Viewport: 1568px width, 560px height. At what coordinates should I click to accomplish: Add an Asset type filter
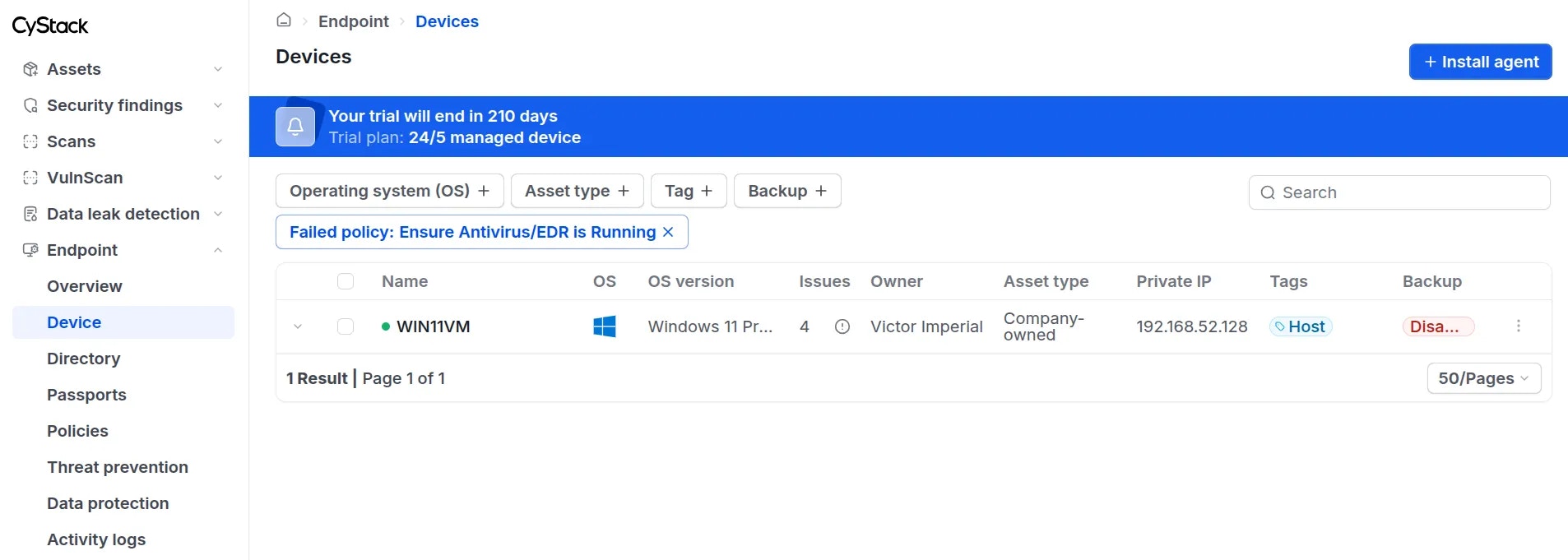pos(577,191)
